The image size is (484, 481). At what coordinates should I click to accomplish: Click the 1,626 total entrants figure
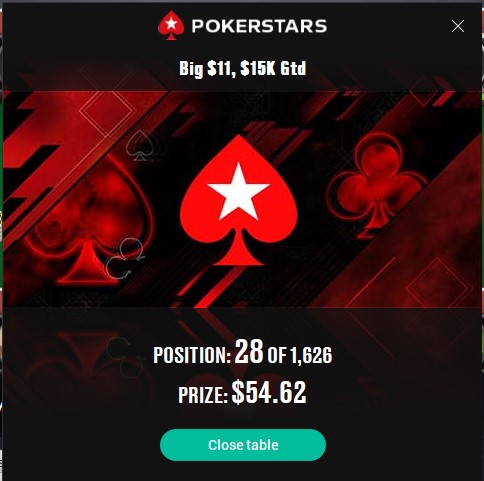(x=311, y=355)
